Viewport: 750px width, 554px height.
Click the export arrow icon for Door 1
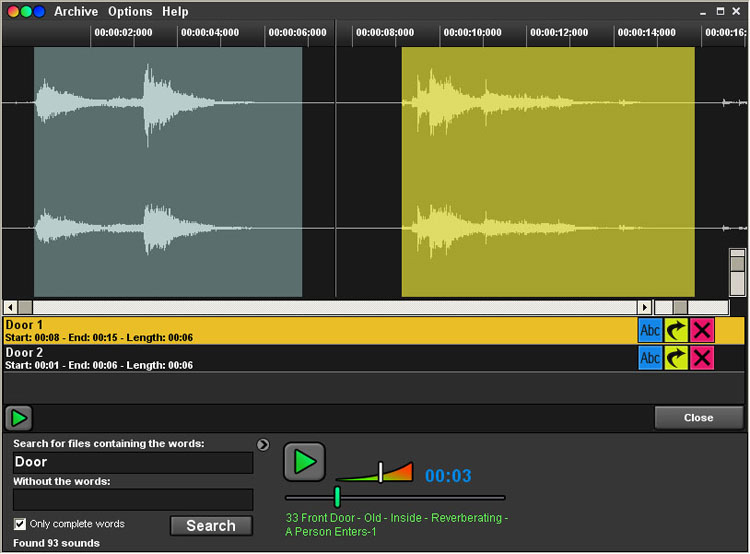click(676, 330)
